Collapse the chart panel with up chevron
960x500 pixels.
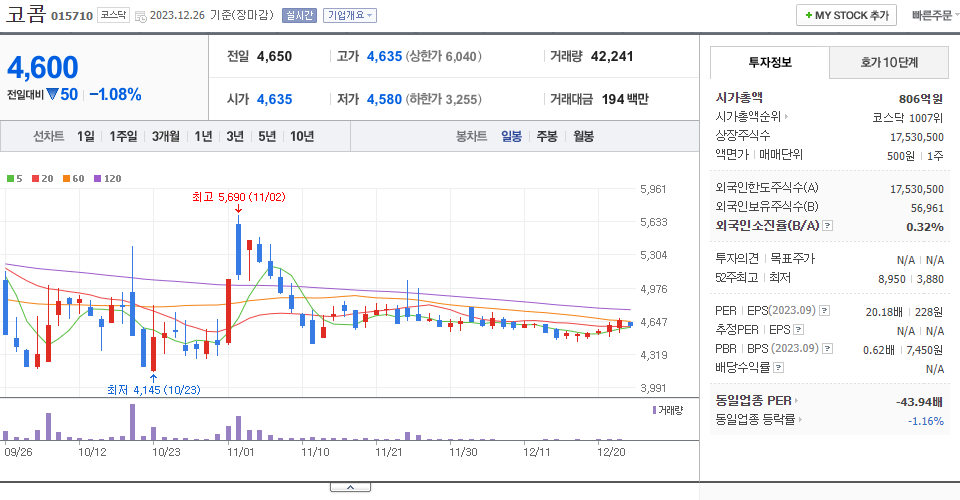(350, 487)
